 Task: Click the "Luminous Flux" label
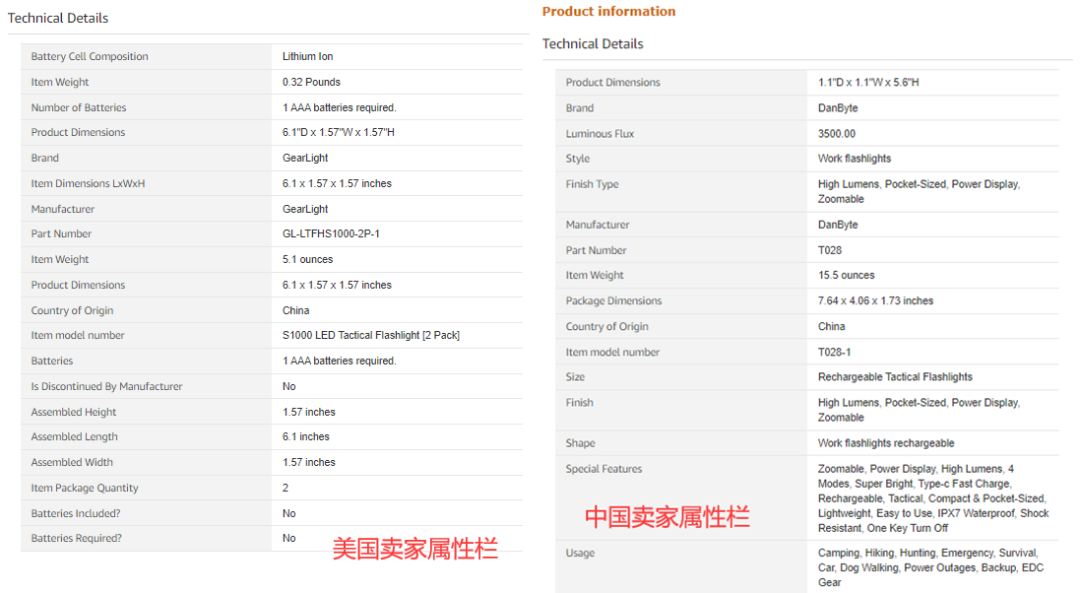click(x=599, y=134)
